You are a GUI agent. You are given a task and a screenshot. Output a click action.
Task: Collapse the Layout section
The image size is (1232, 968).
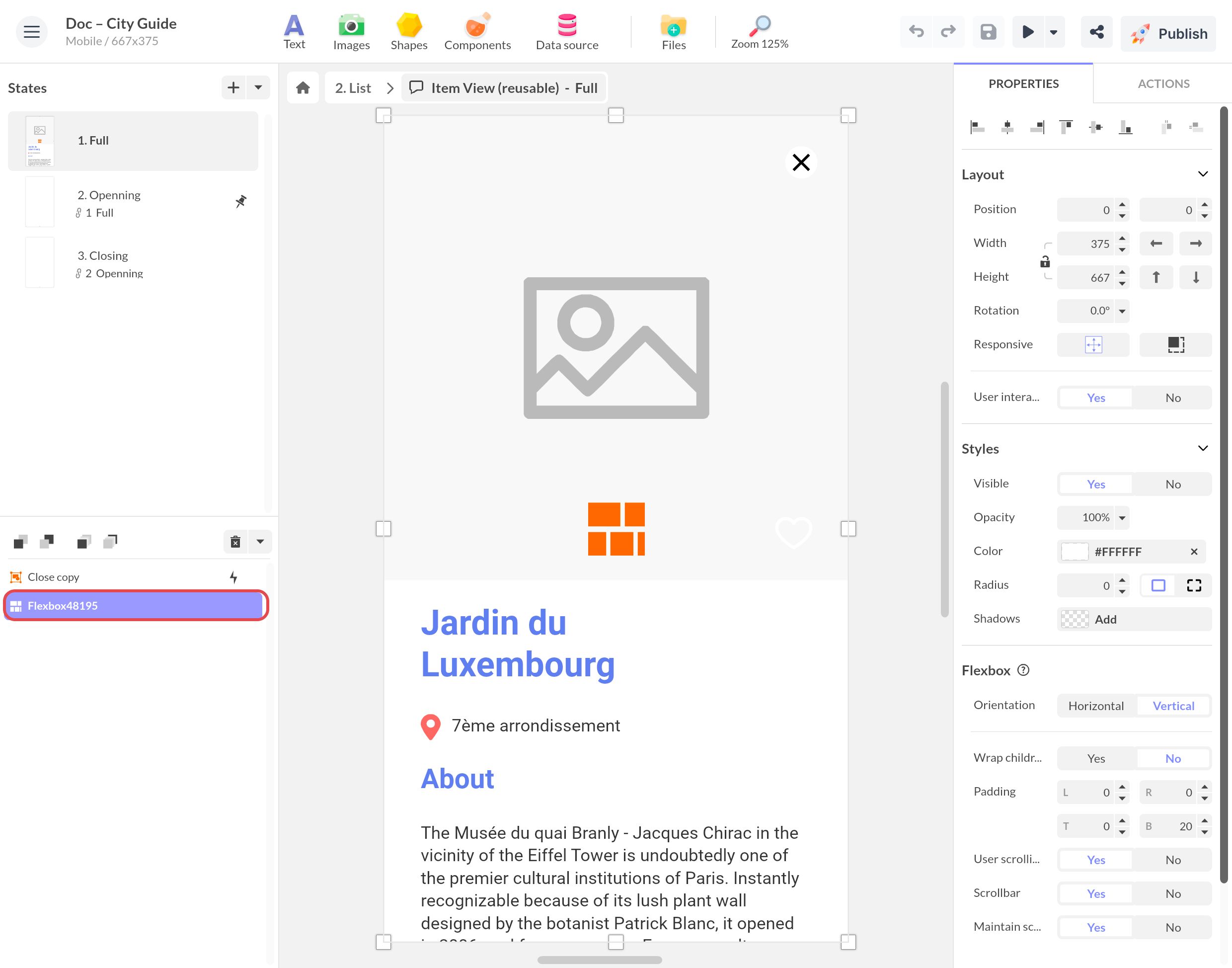[x=1203, y=174]
